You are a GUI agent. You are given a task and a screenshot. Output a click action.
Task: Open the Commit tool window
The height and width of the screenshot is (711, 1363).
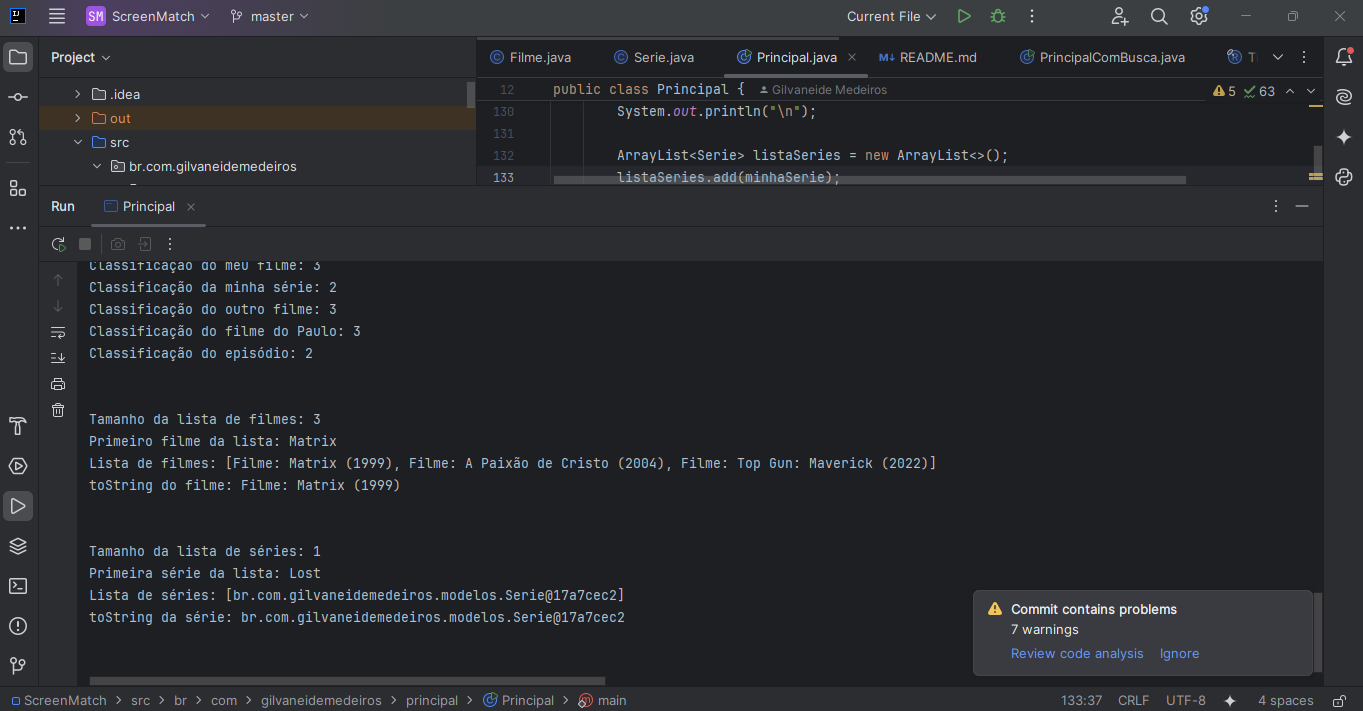[18, 97]
